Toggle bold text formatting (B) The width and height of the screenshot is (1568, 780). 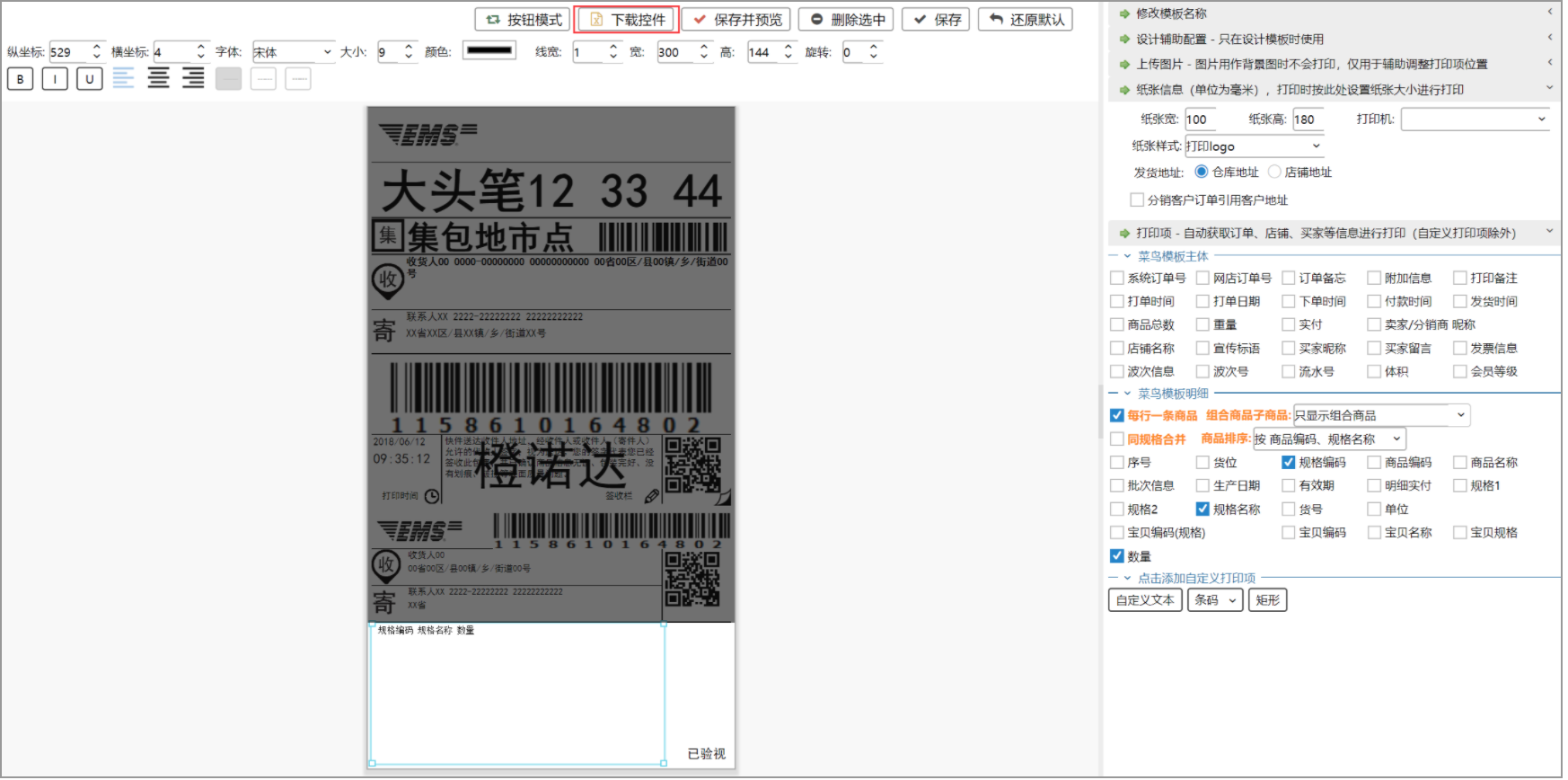pos(21,79)
